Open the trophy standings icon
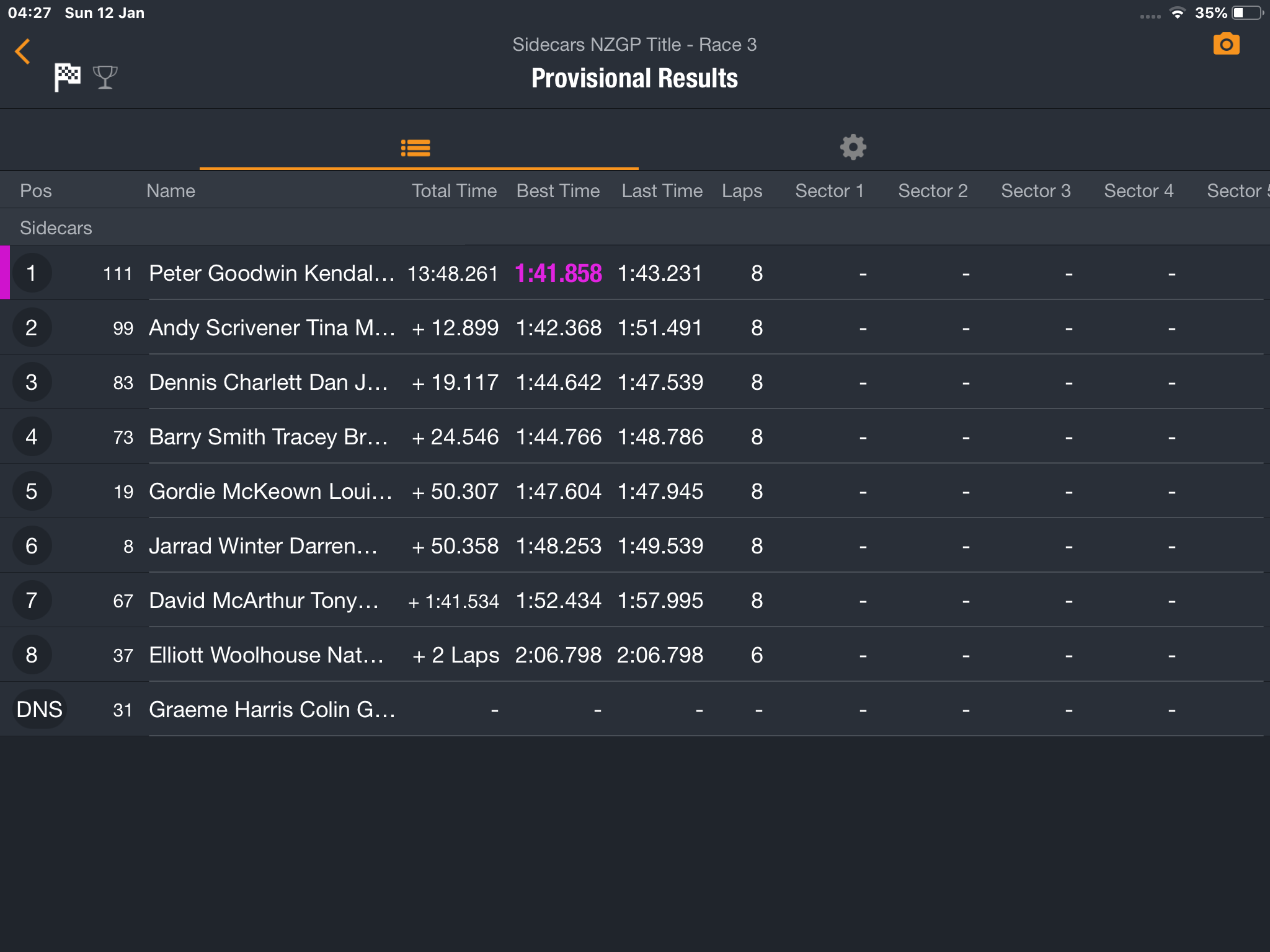 (105, 77)
